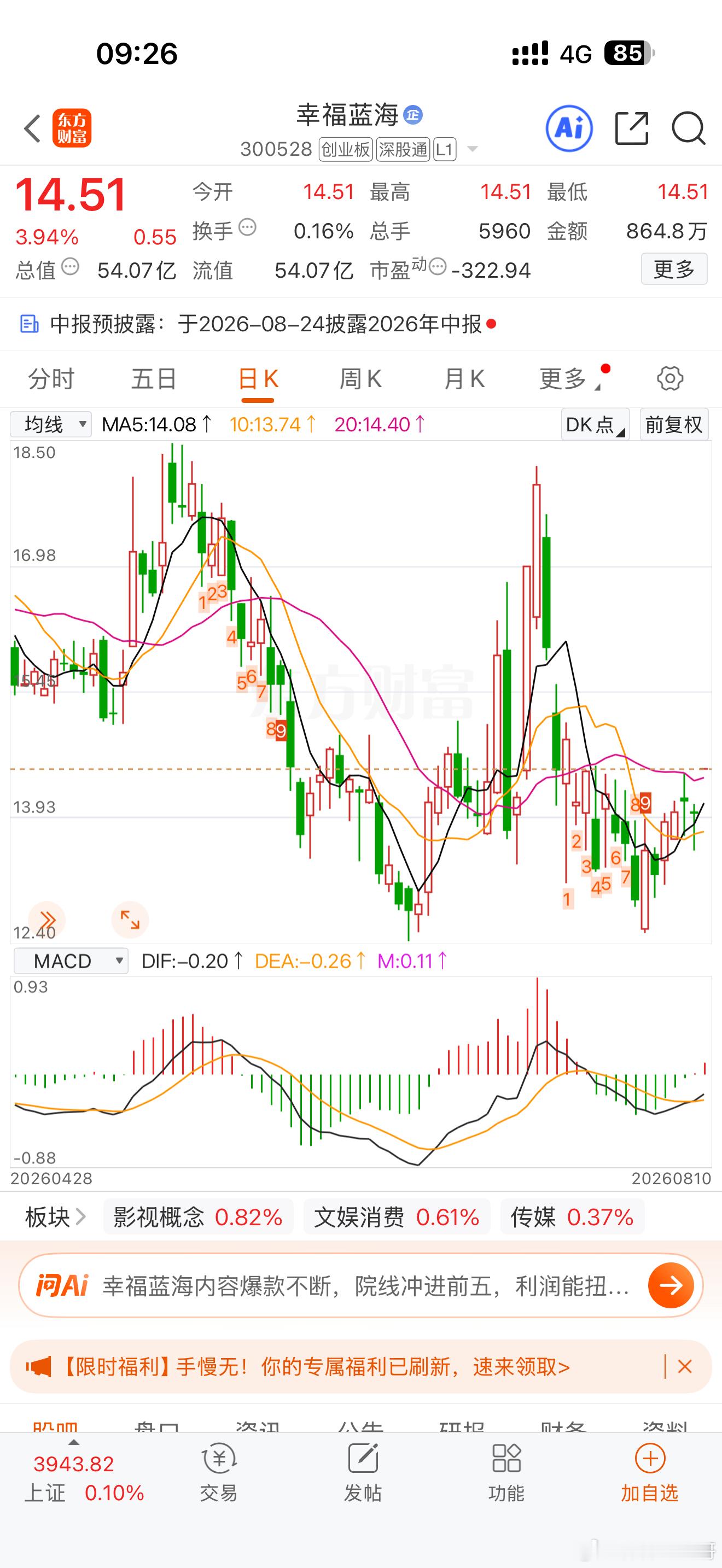Open the 东方财富 logo icon
The height and width of the screenshot is (1568, 722).
click(72, 128)
